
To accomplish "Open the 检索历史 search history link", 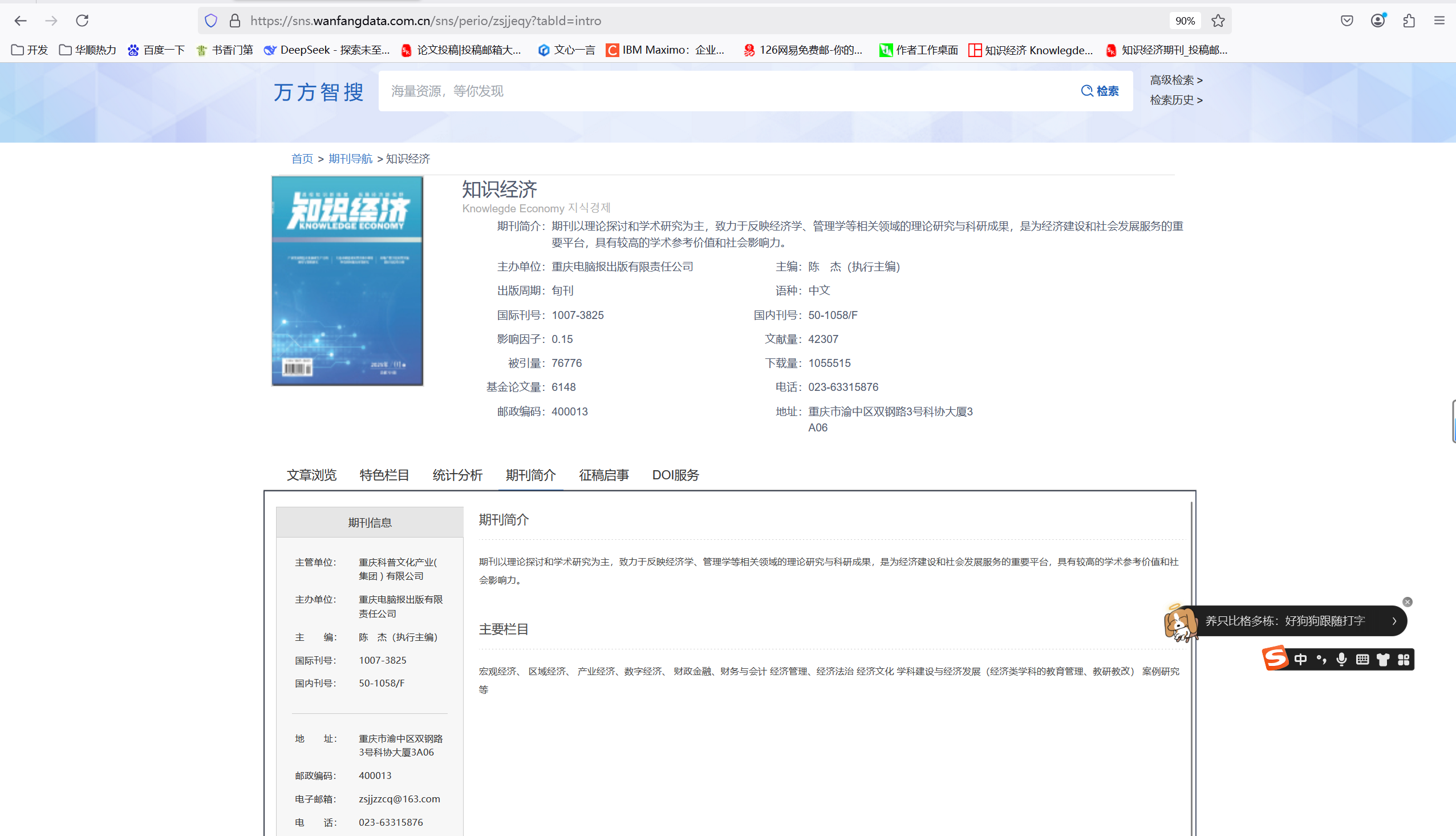I will coord(1175,100).
